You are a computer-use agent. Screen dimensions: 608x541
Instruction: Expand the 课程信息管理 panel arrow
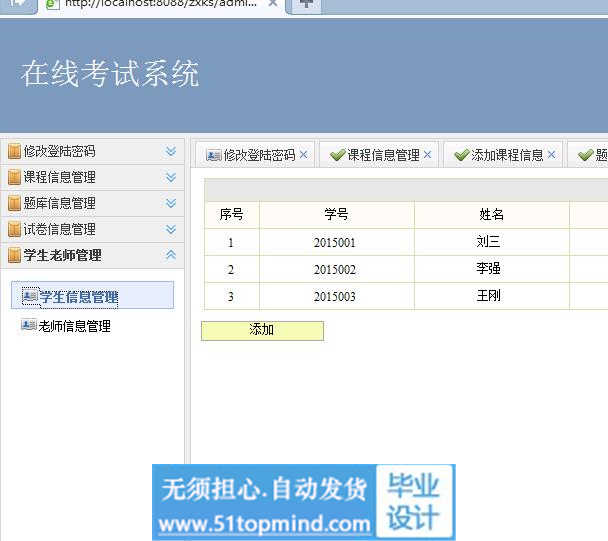point(171,178)
